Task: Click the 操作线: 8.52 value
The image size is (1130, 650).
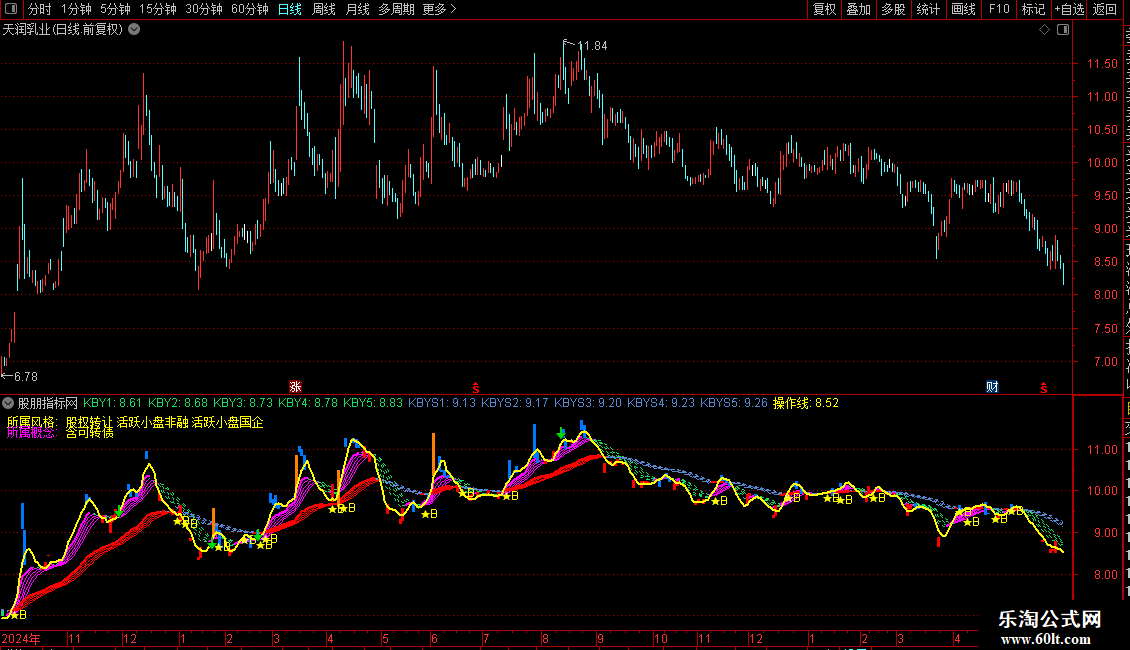Action: coord(806,404)
